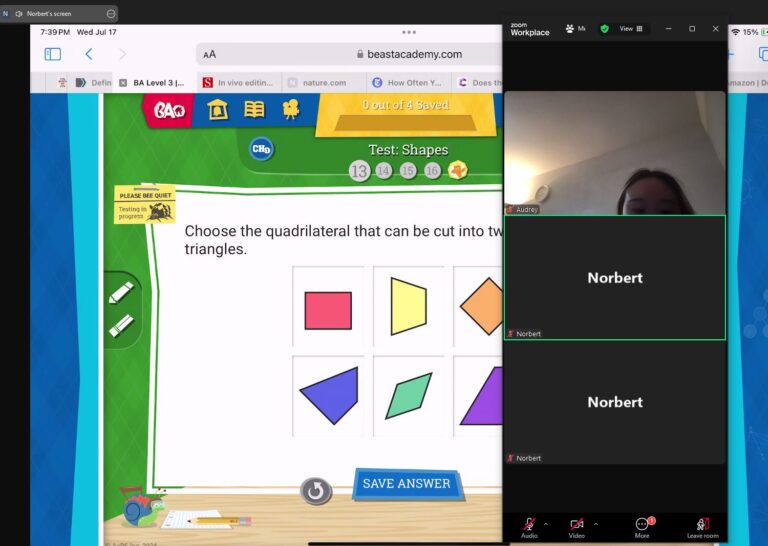Screen dimensions: 768x546
Task: Click the battery status icon beside 15%
Action: pyautogui.click(x=764, y=32)
